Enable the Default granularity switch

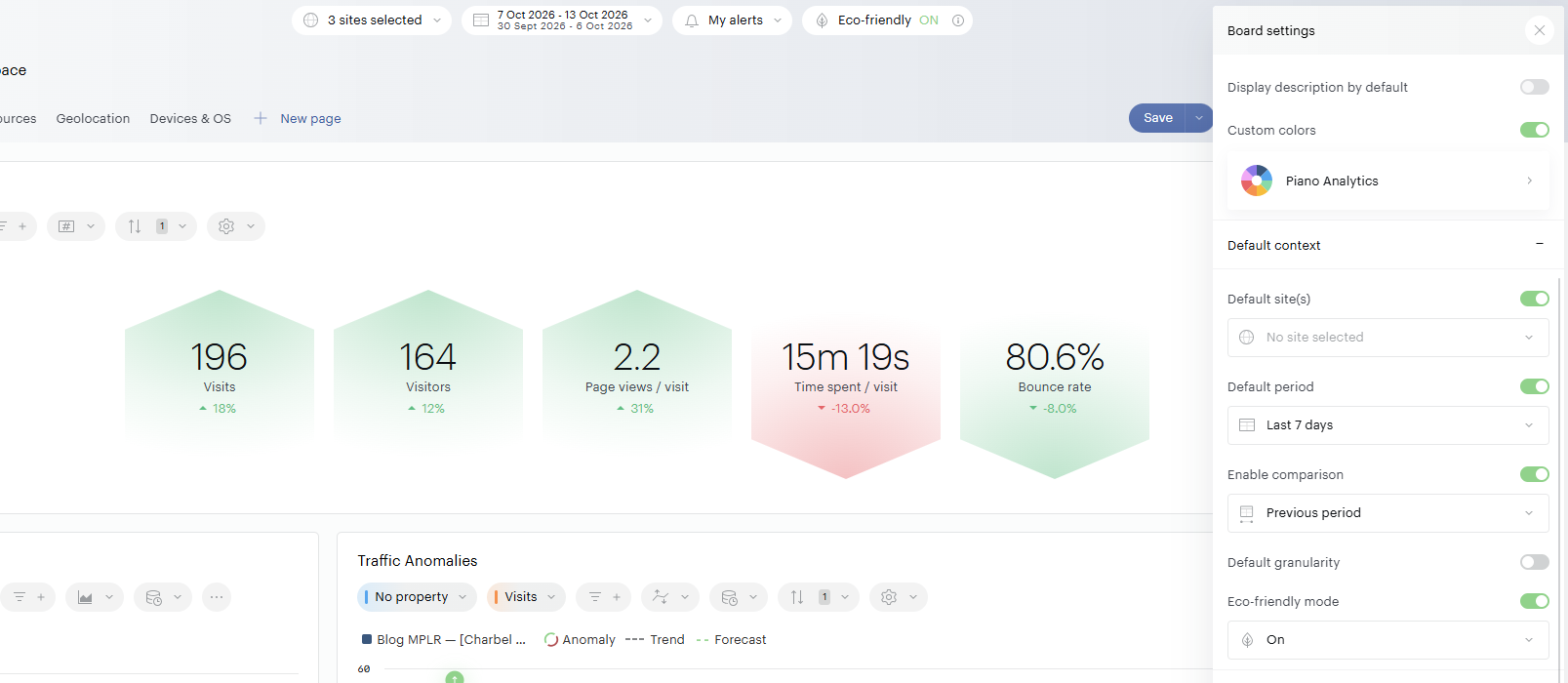click(x=1534, y=562)
